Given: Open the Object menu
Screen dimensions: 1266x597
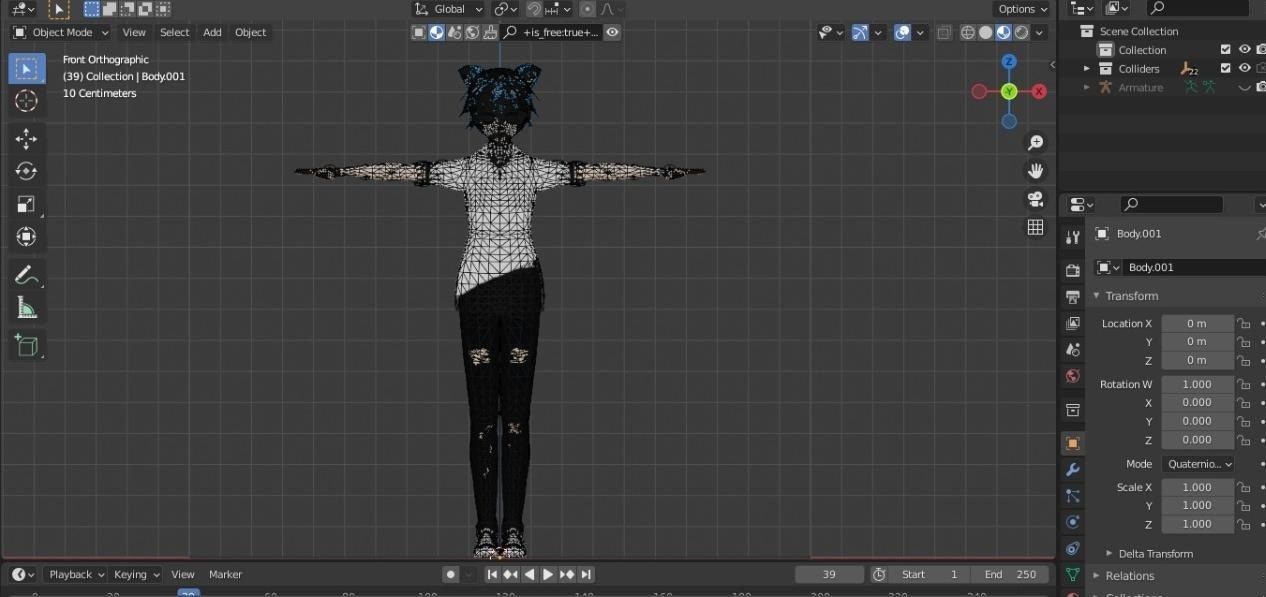Looking at the screenshot, I should [250, 32].
